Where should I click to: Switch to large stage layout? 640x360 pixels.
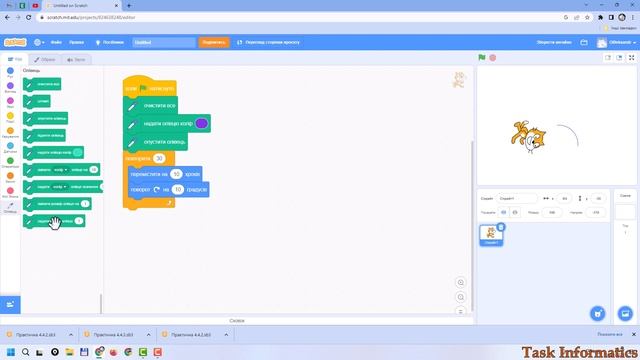coord(619,58)
